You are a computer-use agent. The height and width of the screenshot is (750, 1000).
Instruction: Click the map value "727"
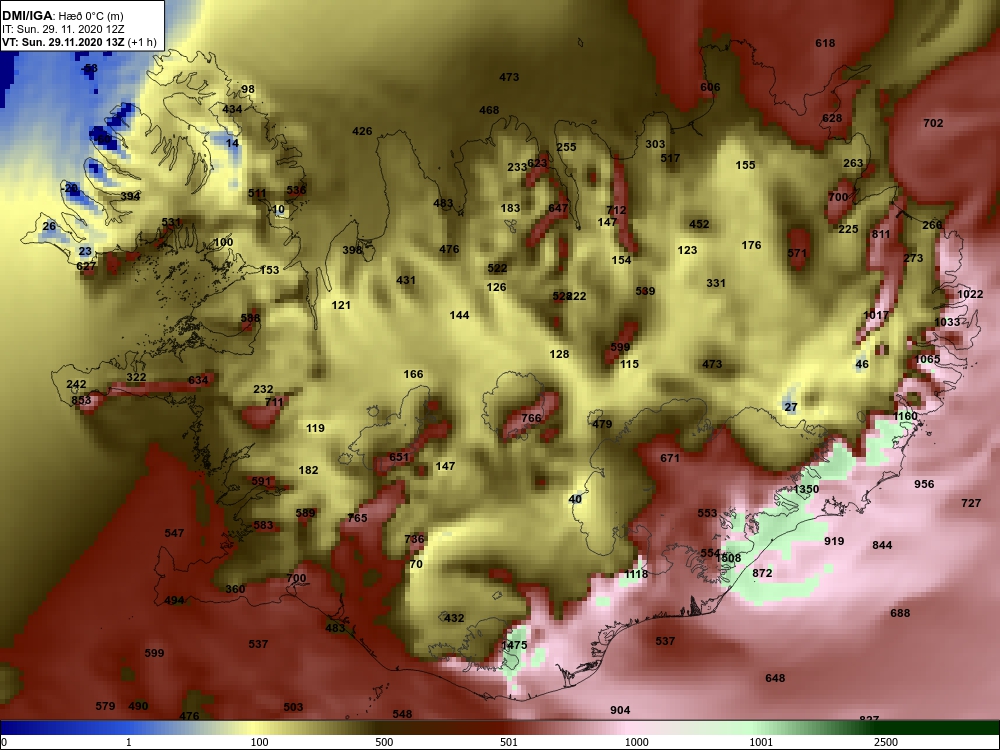971,503
